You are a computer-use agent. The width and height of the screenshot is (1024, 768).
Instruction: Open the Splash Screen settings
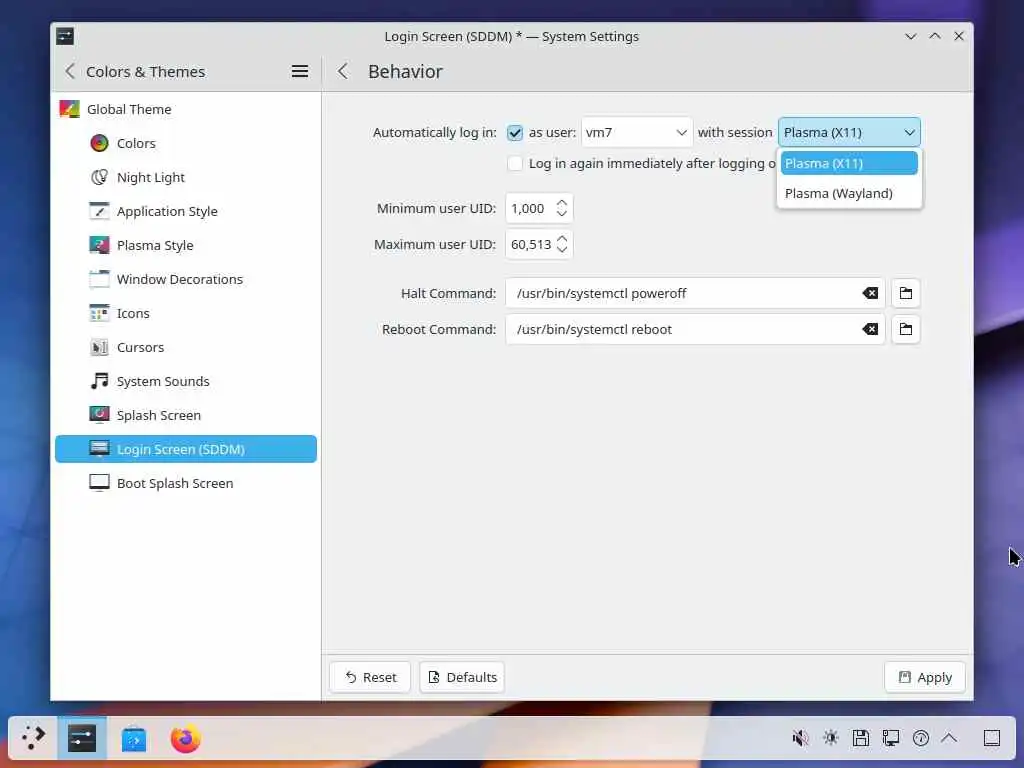pyautogui.click(x=185, y=415)
